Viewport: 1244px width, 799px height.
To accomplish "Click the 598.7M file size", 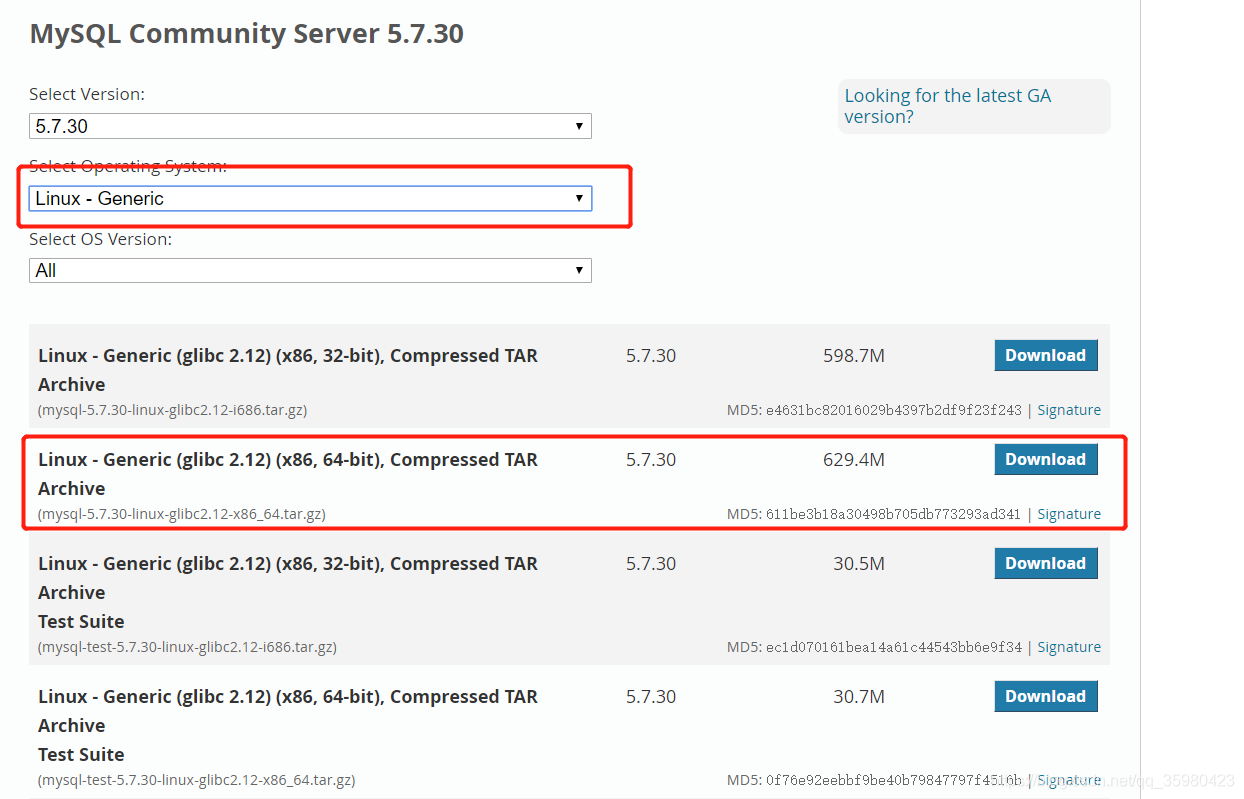I will pos(853,356).
